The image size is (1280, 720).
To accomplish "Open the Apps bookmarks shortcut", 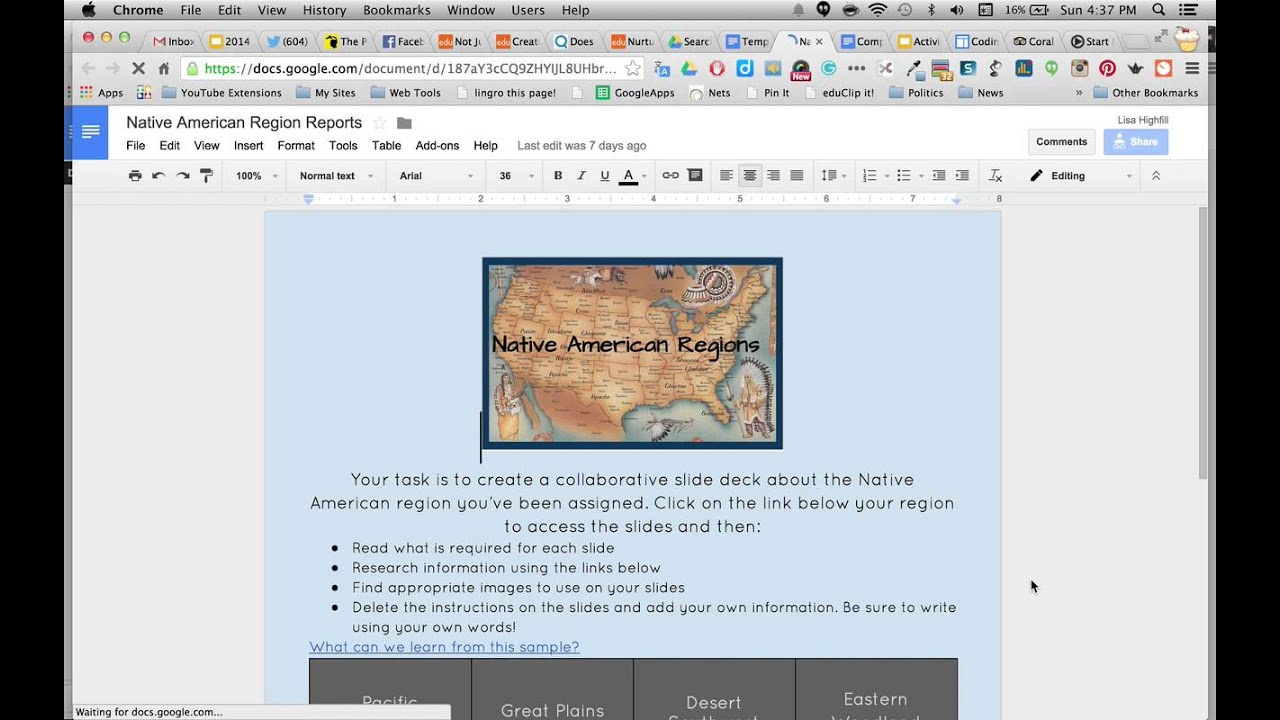I will point(101,93).
